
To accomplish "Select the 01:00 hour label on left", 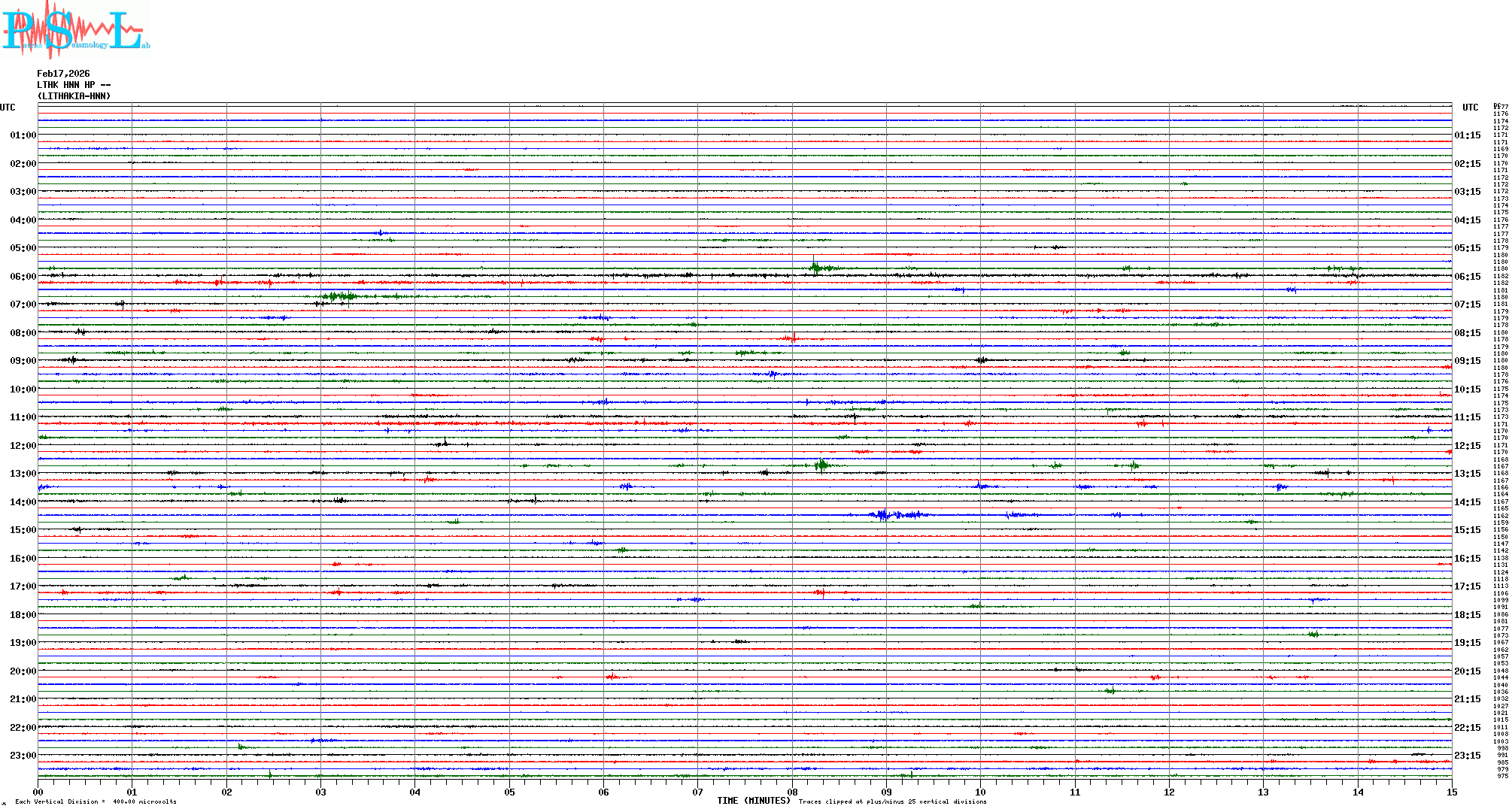I will [x=23, y=135].
